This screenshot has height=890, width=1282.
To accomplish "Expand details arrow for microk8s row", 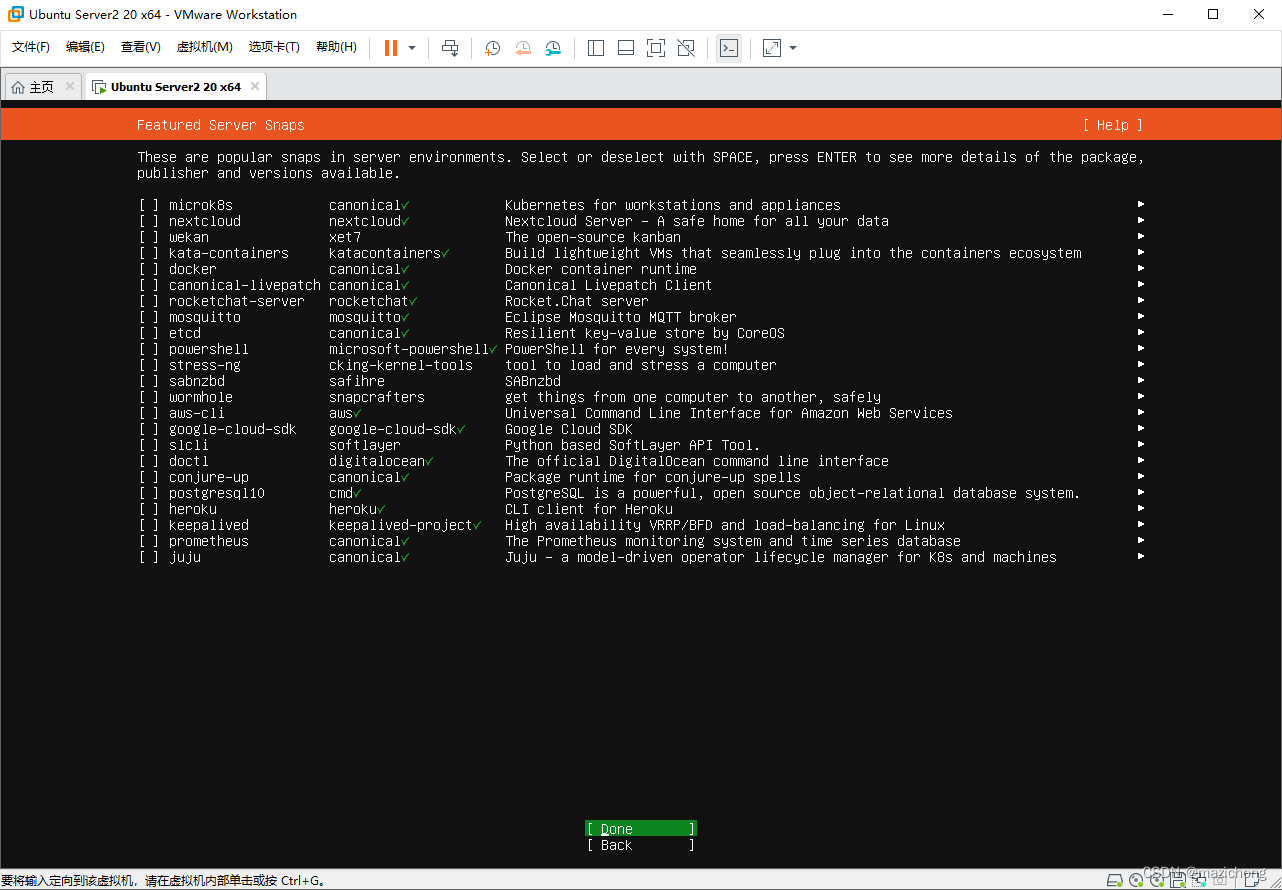I will click(x=1141, y=205).
